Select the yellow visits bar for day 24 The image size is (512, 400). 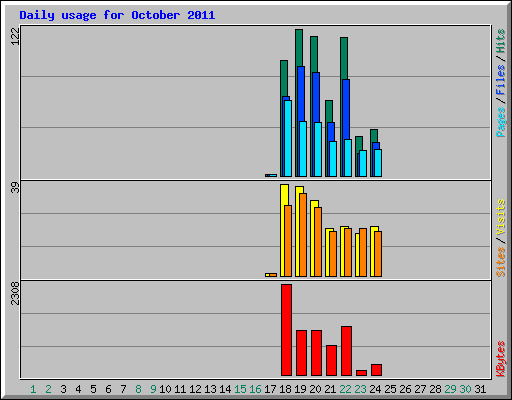coord(373,252)
